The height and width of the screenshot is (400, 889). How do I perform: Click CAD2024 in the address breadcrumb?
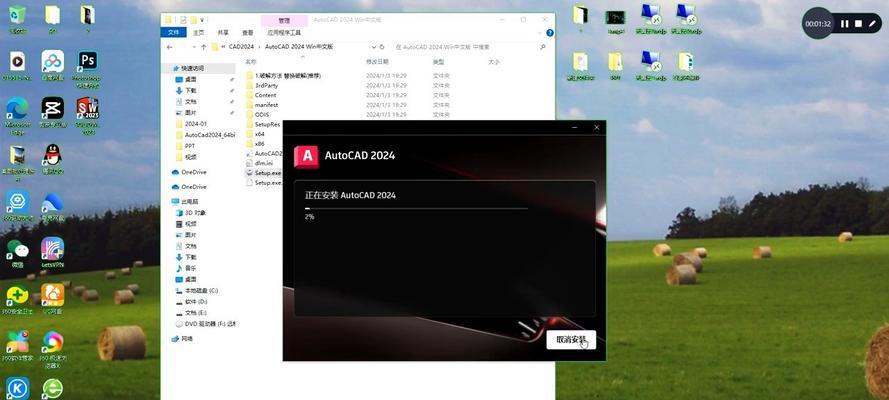(x=242, y=46)
